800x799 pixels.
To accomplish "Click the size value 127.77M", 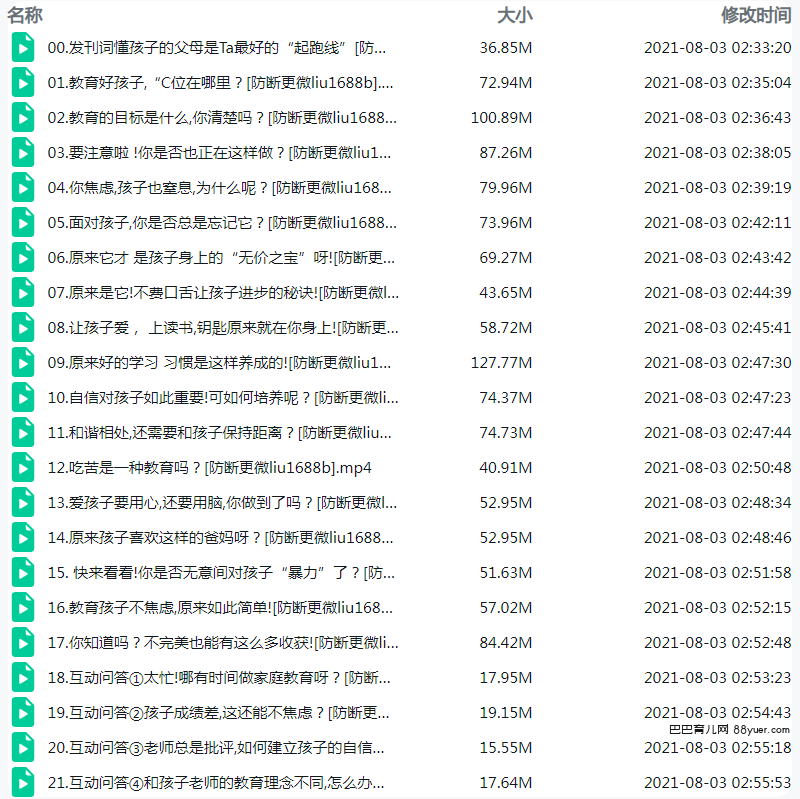I will point(502,363).
